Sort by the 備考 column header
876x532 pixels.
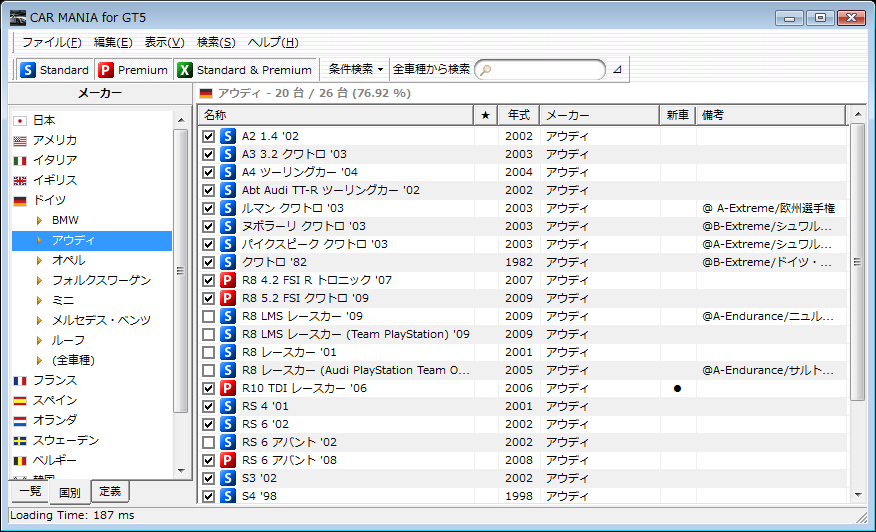pyautogui.click(x=771, y=115)
